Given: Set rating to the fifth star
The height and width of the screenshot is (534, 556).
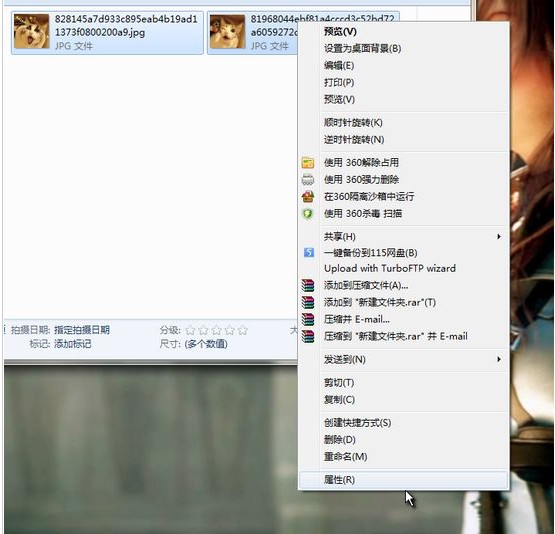Looking at the screenshot, I should point(243,330).
